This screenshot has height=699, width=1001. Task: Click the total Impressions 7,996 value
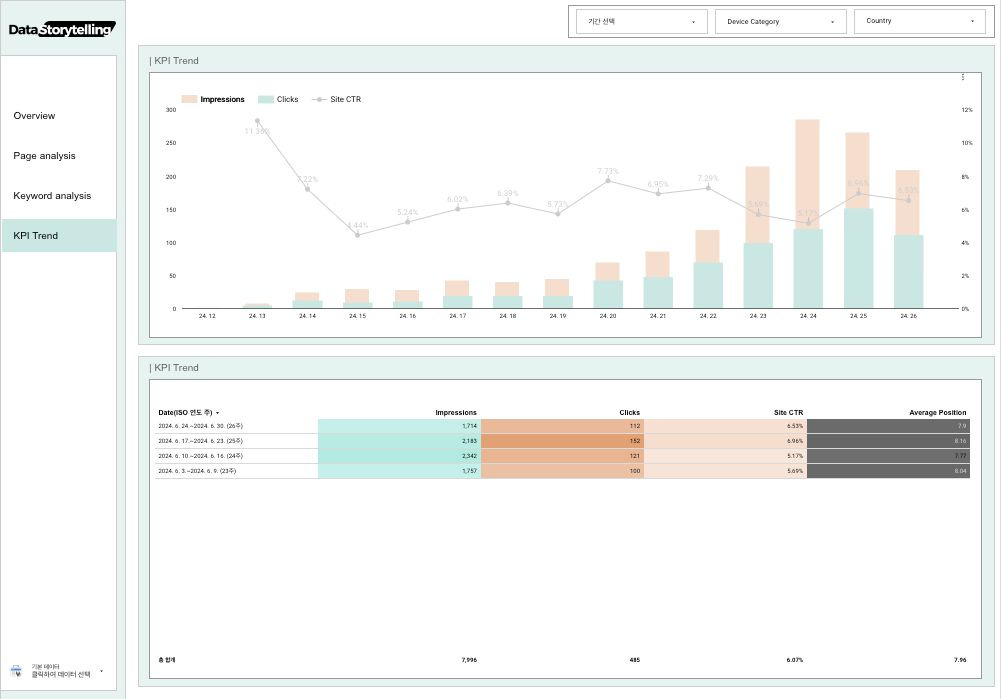469,660
